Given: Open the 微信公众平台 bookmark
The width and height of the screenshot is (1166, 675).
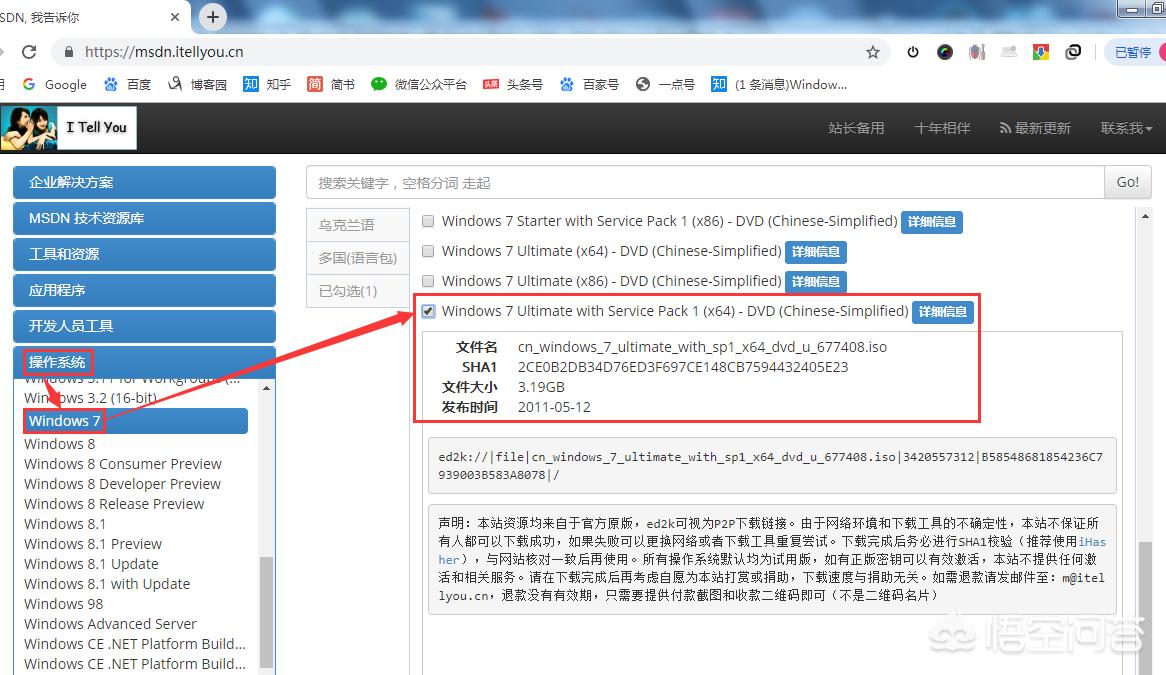Looking at the screenshot, I should [x=419, y=84].
